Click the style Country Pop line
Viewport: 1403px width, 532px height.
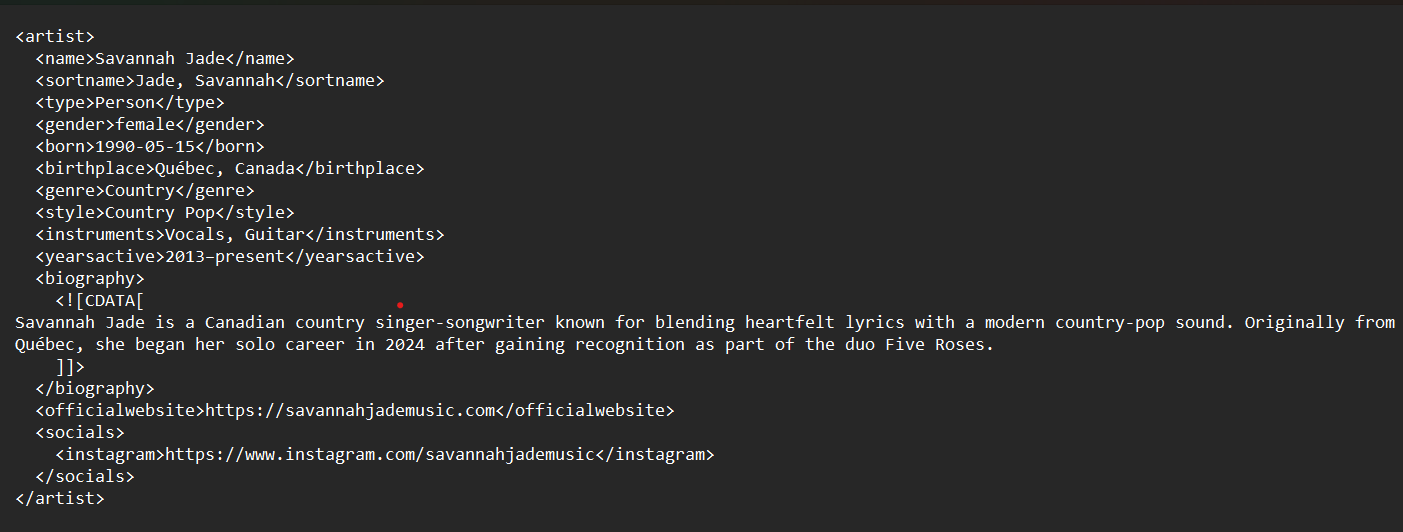pos(165,213)
